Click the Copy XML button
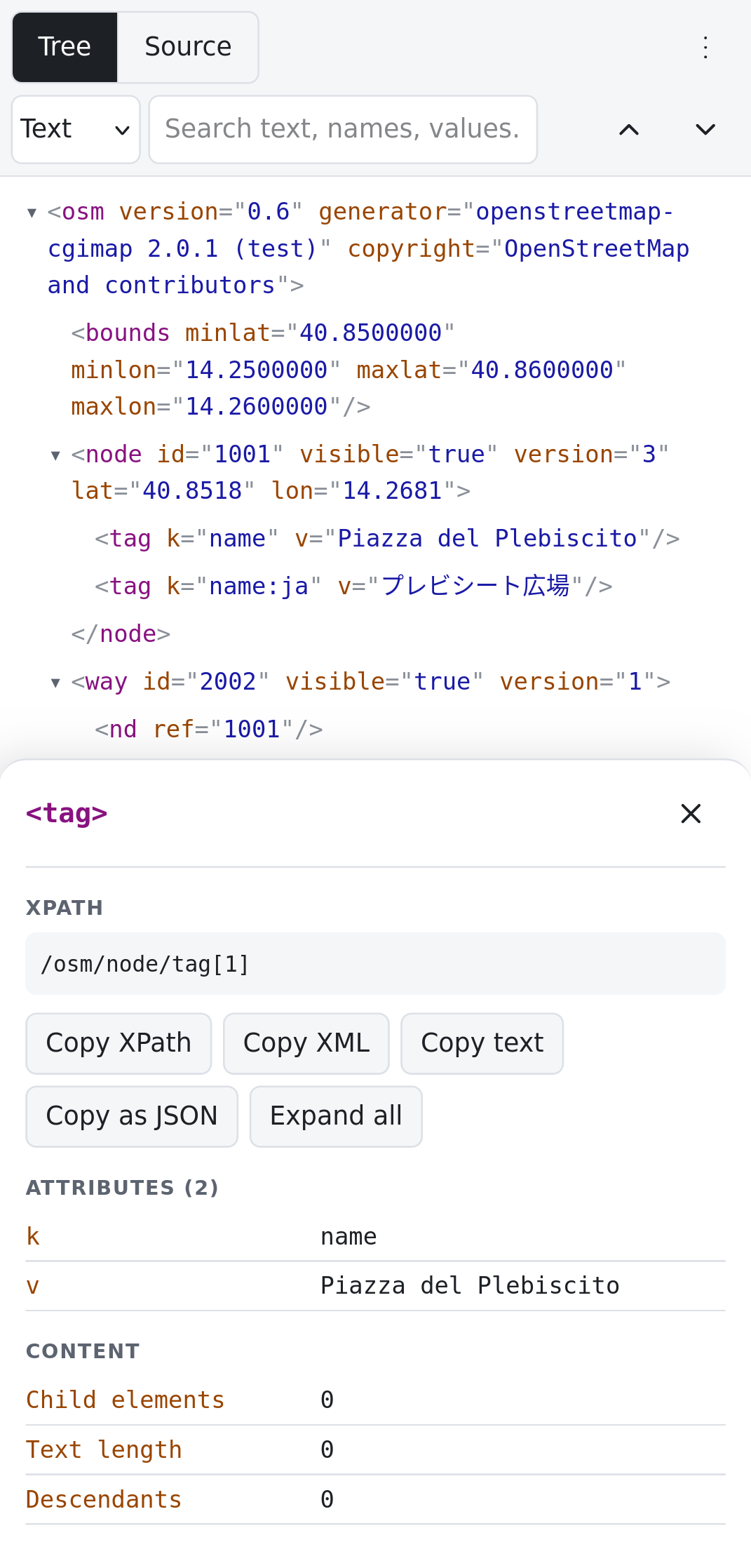 click(306, 1043)
